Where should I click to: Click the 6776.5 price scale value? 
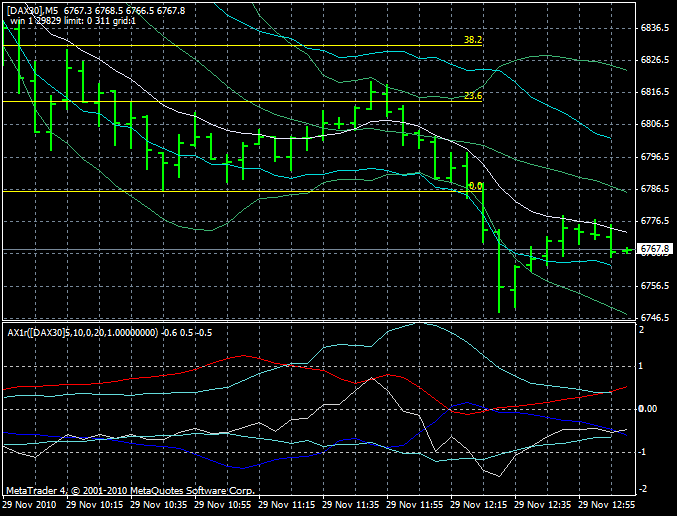point(655,222)
